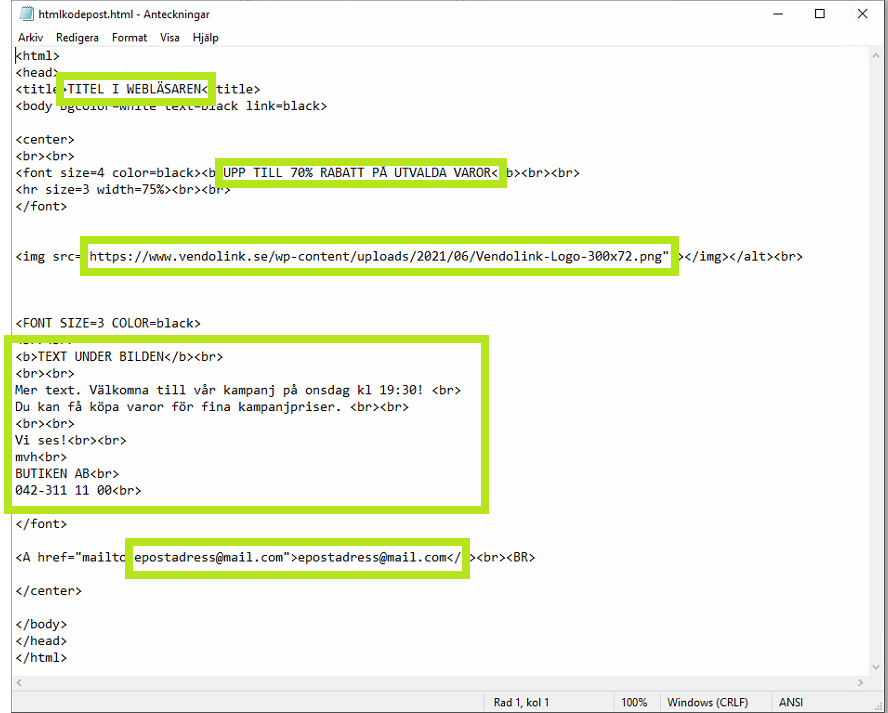Open the Visa menu
Image resolution: width=888 pixels, height=713 pixels.
(170, 37)
